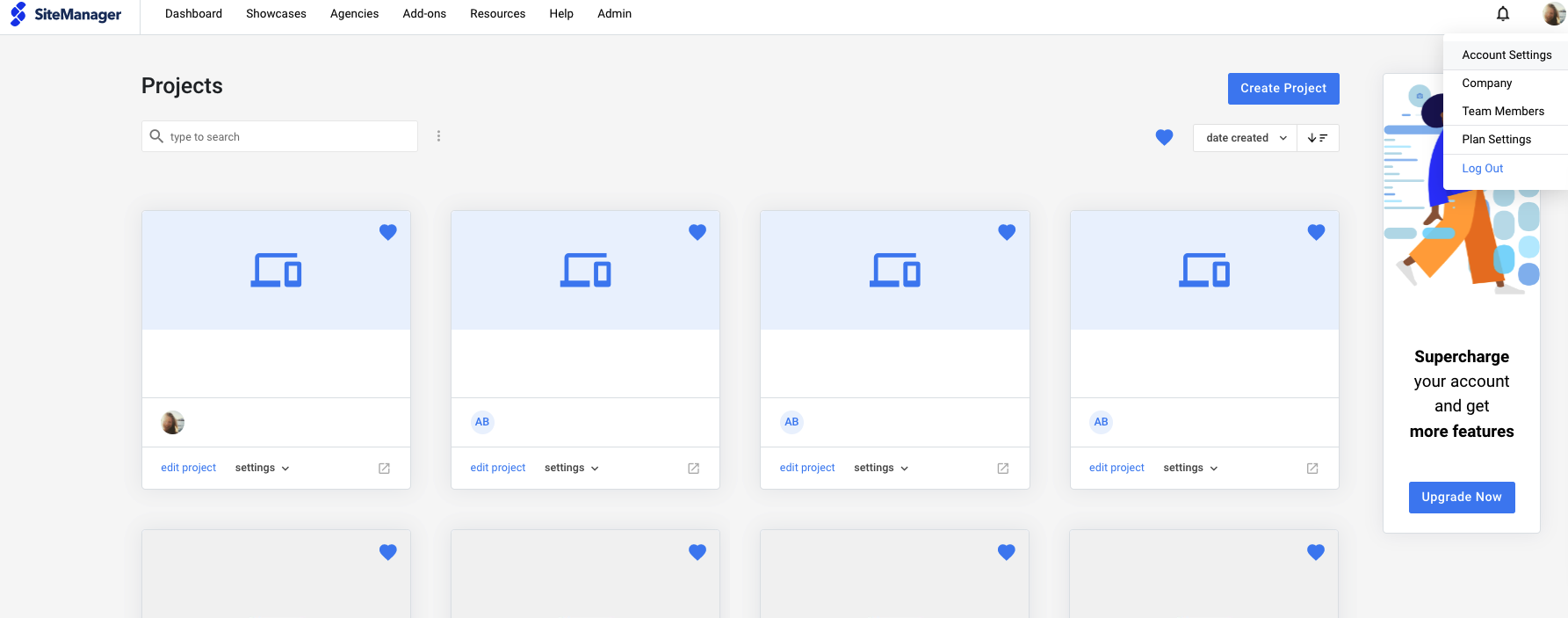1568x618 pixels.
Task: Click the magnifier icon in search box
Action: pyautogui.click(x=156, y=136)
